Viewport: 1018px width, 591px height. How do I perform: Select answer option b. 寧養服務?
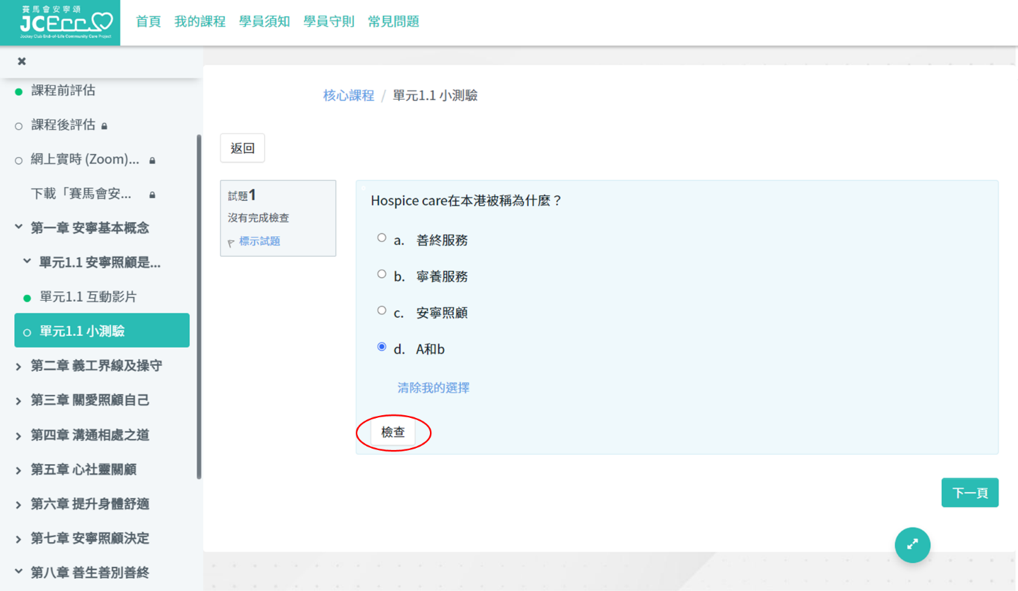click(381, 274)
